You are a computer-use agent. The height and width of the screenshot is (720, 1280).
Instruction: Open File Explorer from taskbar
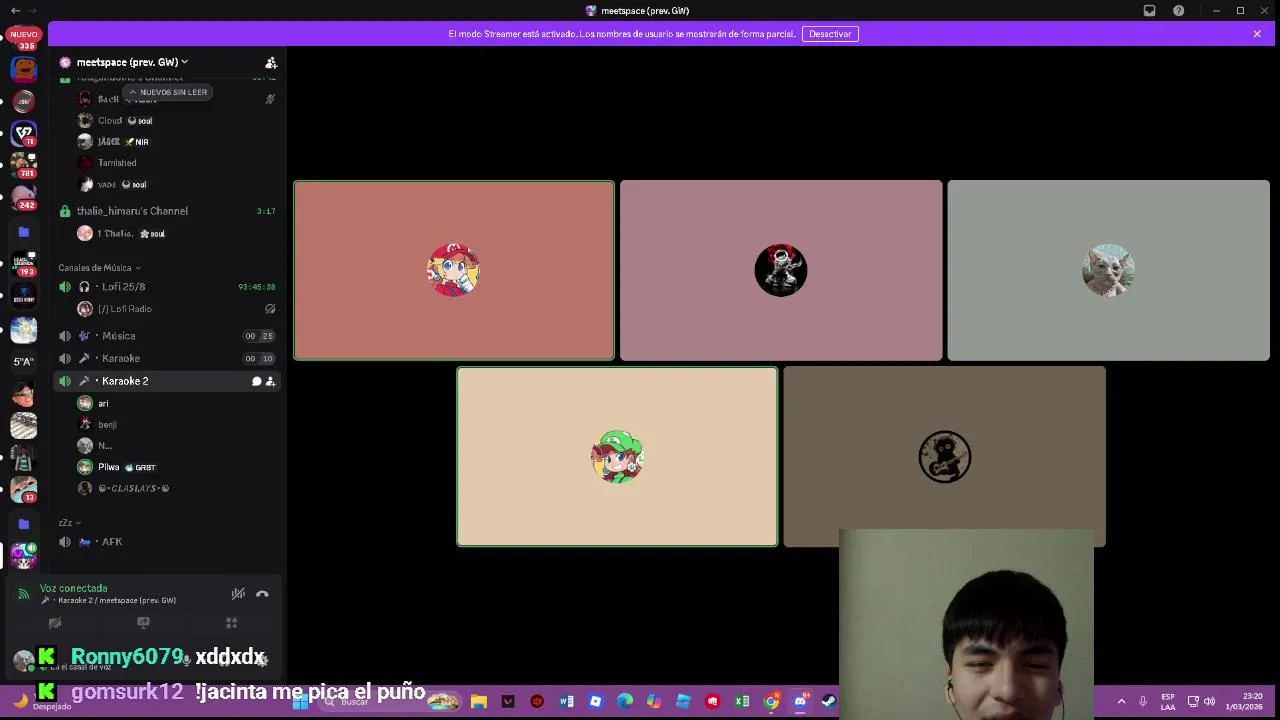point(479,702)
